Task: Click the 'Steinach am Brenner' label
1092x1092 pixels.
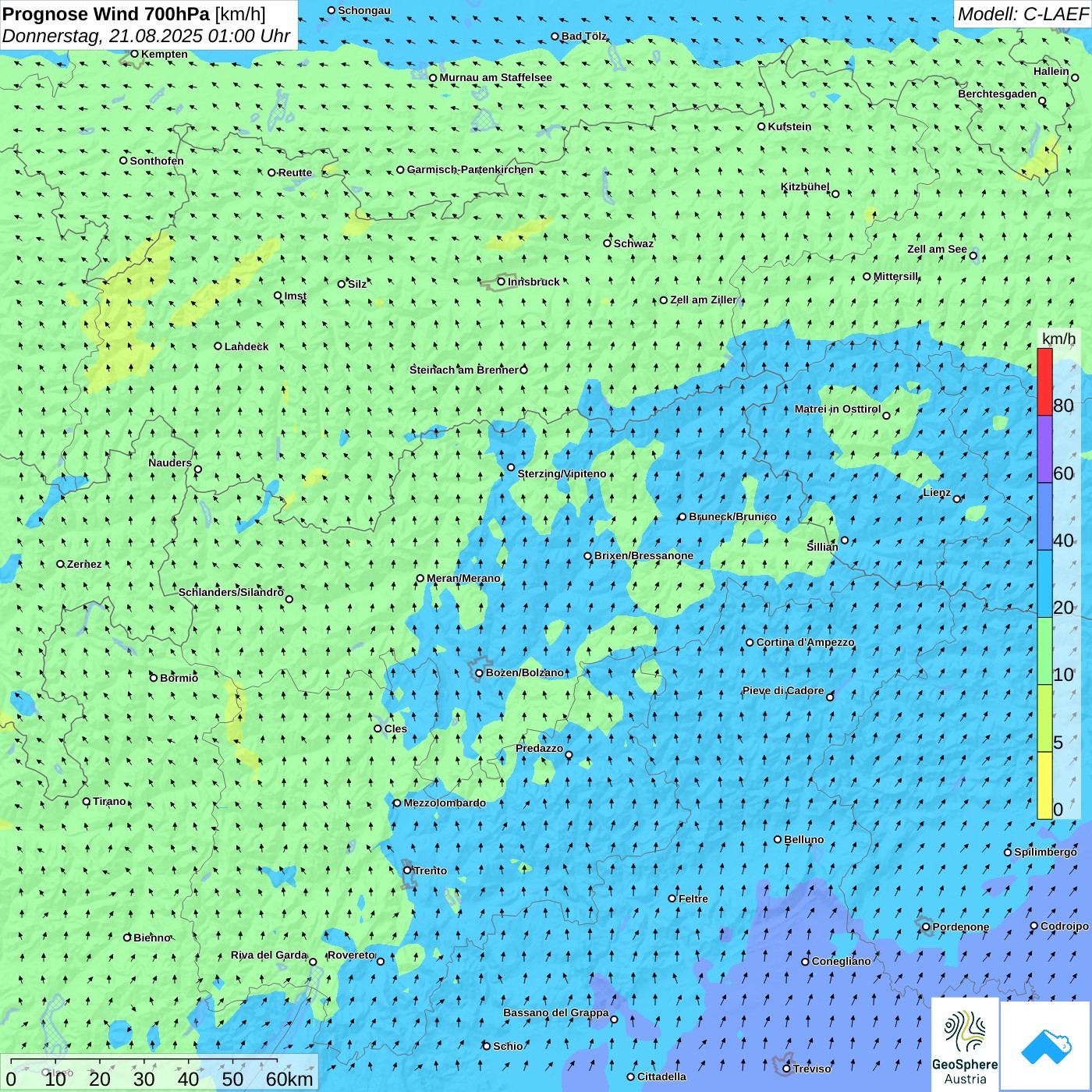Action: coord(464,370)
